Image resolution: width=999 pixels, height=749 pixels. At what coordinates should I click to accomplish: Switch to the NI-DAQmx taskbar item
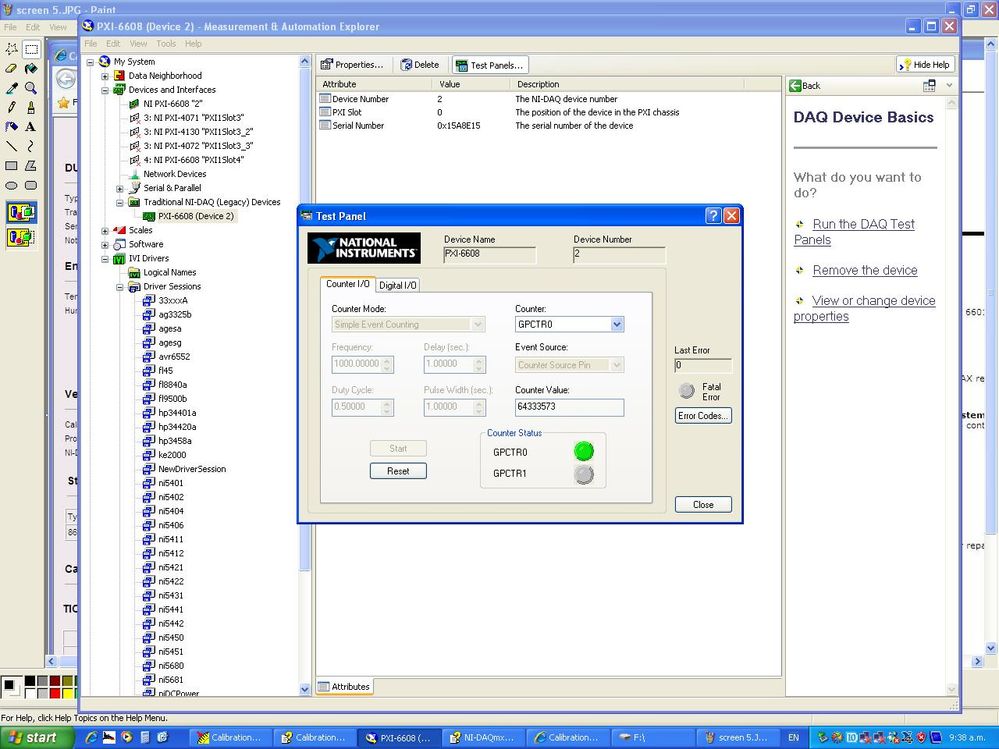pos(482,738)
